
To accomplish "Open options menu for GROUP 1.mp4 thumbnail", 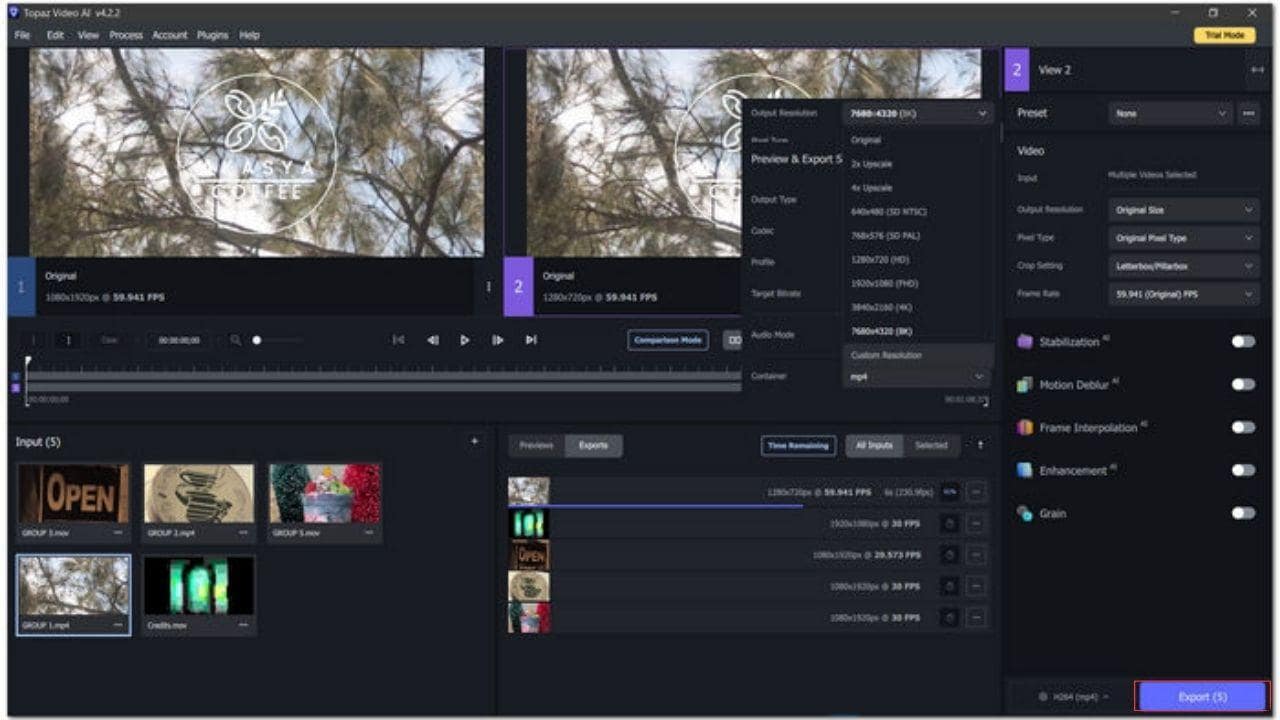I will tap(117, 625).
